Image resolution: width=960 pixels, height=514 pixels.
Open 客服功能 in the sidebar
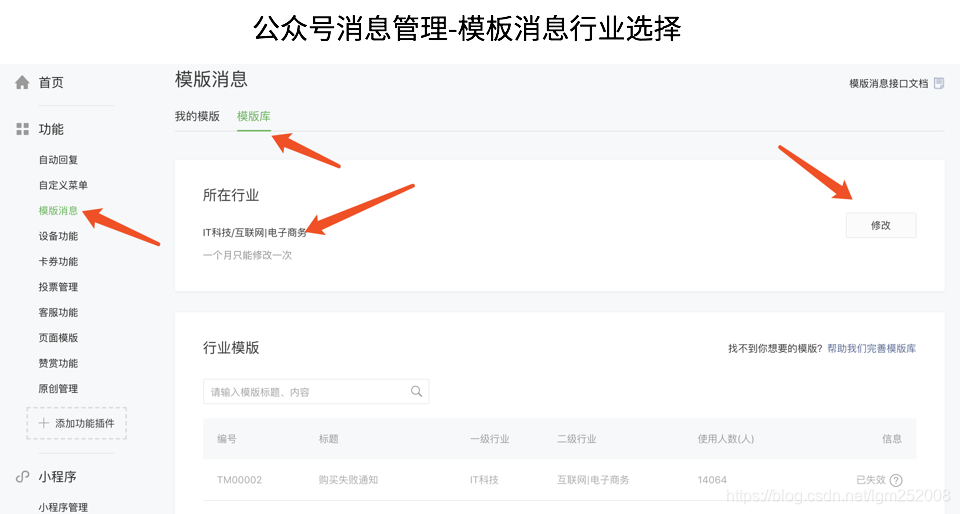(x=58, y=312)
